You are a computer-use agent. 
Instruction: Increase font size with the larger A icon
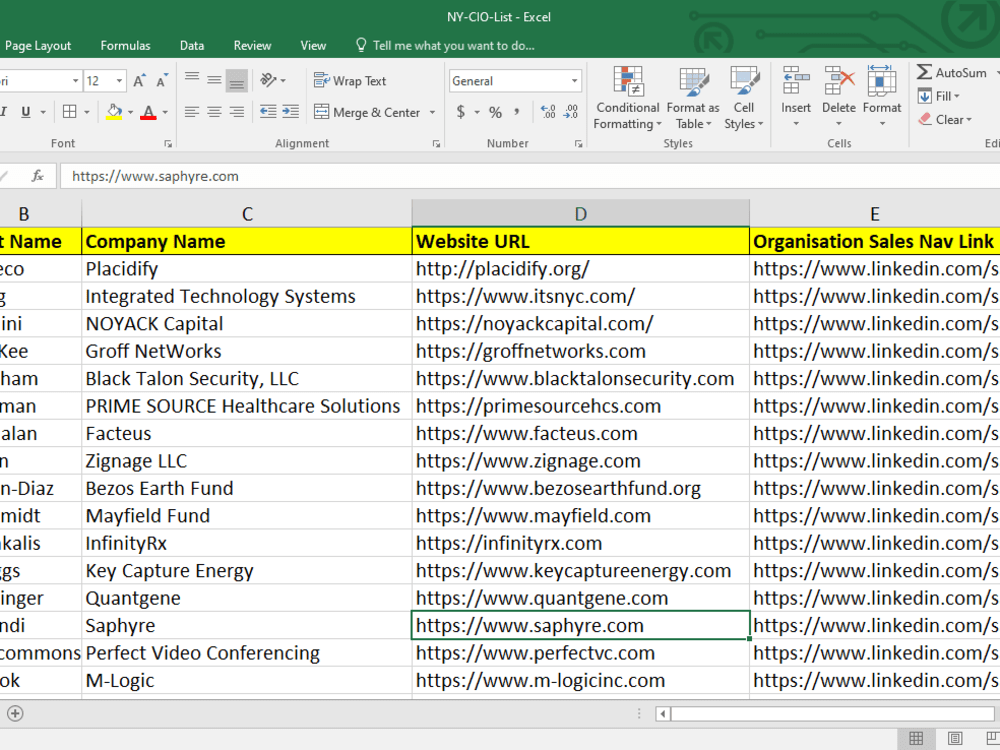pyautogui.click(x=139, y=81)
